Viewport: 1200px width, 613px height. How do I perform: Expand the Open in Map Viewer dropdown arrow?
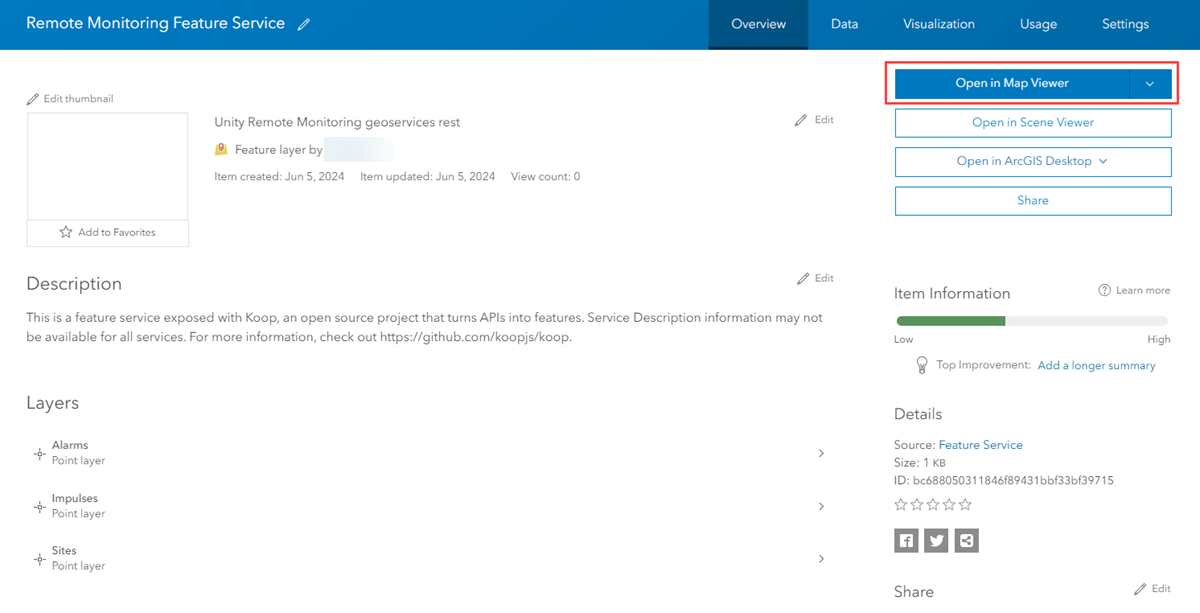(1150, 84)
